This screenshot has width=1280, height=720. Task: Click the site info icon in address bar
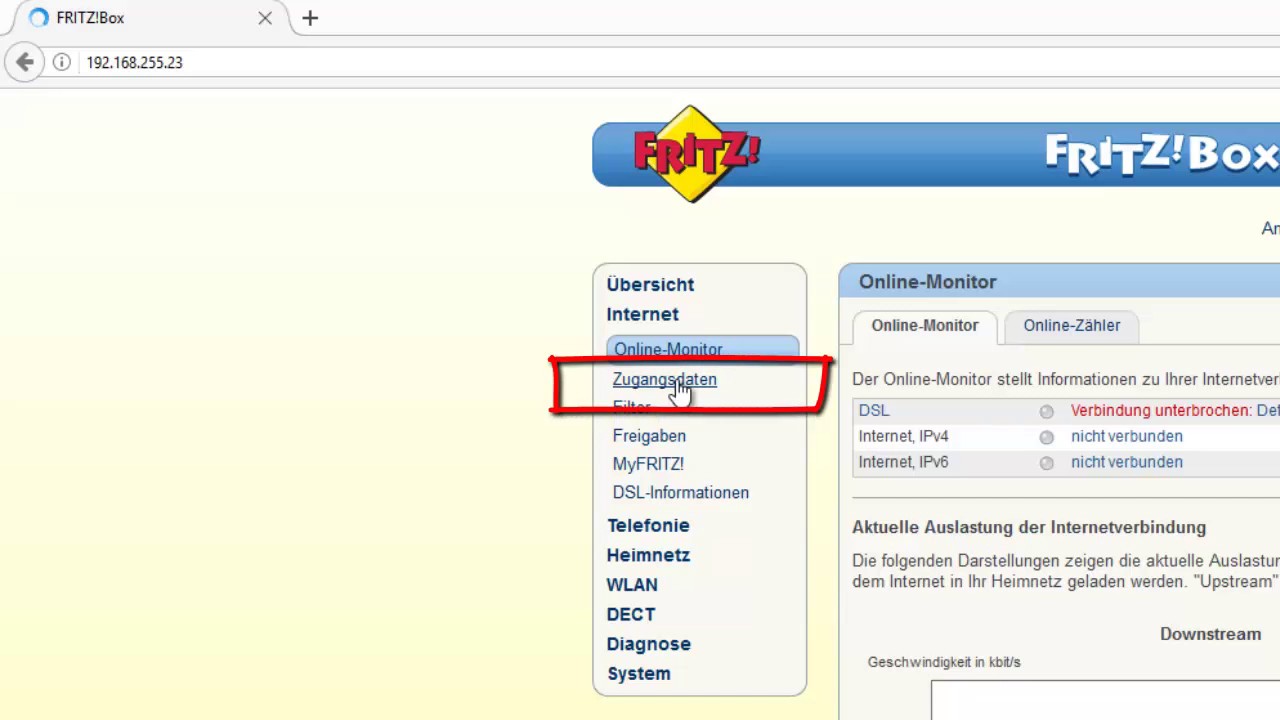coord(61,62)
